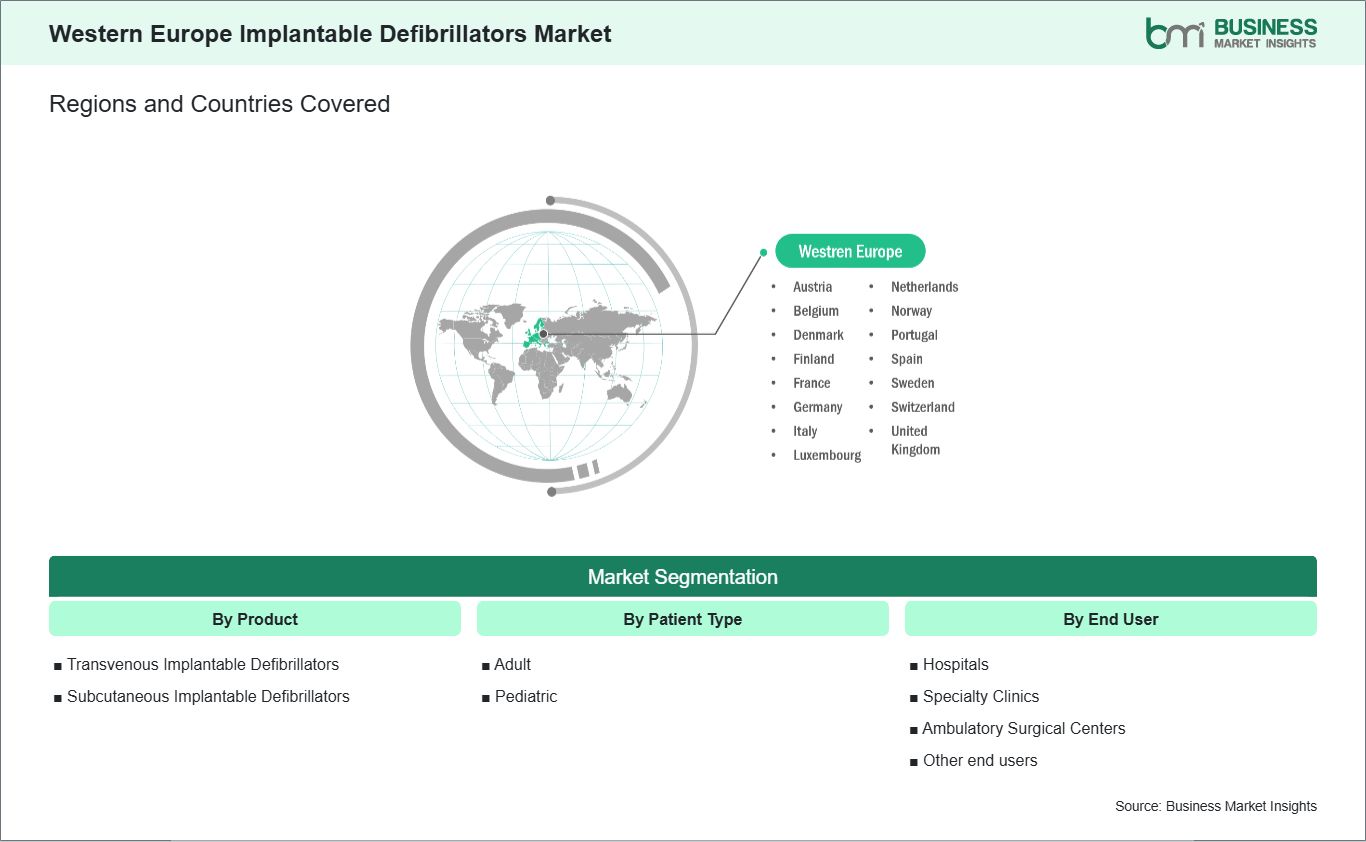The width and height of the screenshot is (1366, 842).
Task: Select the By Product segment header
Action: pyautogui.click(x=255, y=619)
